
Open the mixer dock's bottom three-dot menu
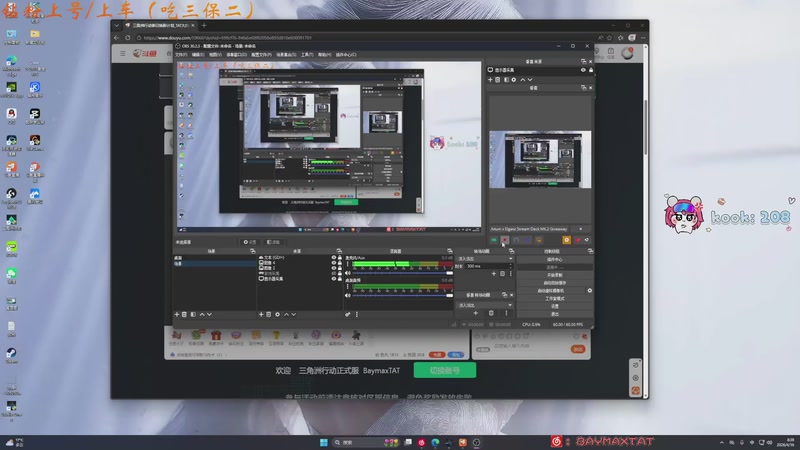pos(357,314)
